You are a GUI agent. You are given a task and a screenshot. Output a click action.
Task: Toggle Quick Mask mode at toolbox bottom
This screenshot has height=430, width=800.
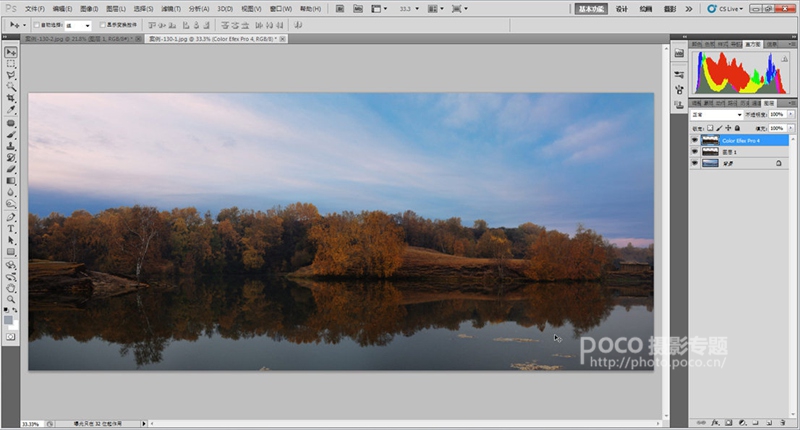click(x=11, y=337)
